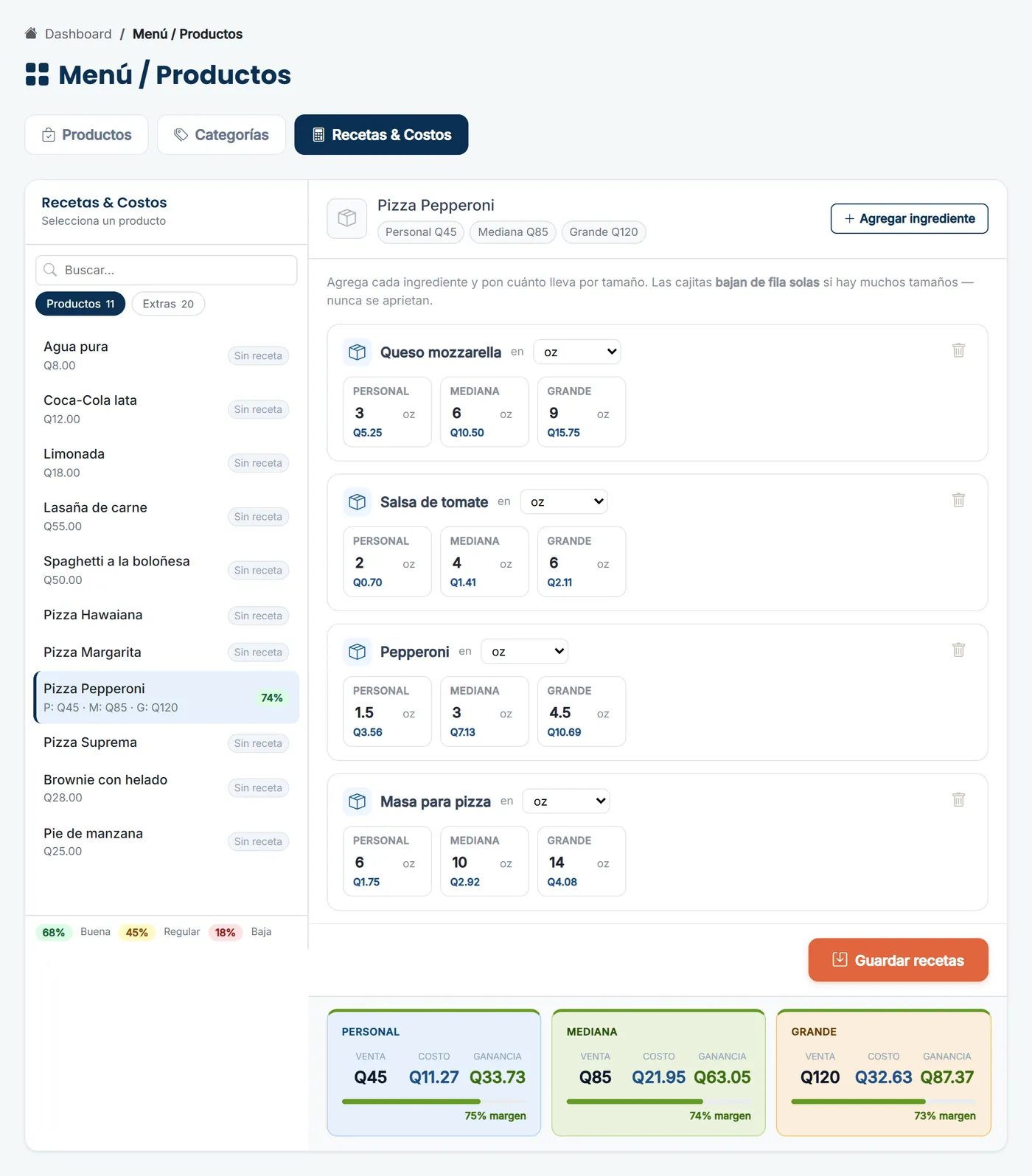Select Pizza Margarita from list
Viewport: 1032px width, 1176px height.
(x=167, y=653)
